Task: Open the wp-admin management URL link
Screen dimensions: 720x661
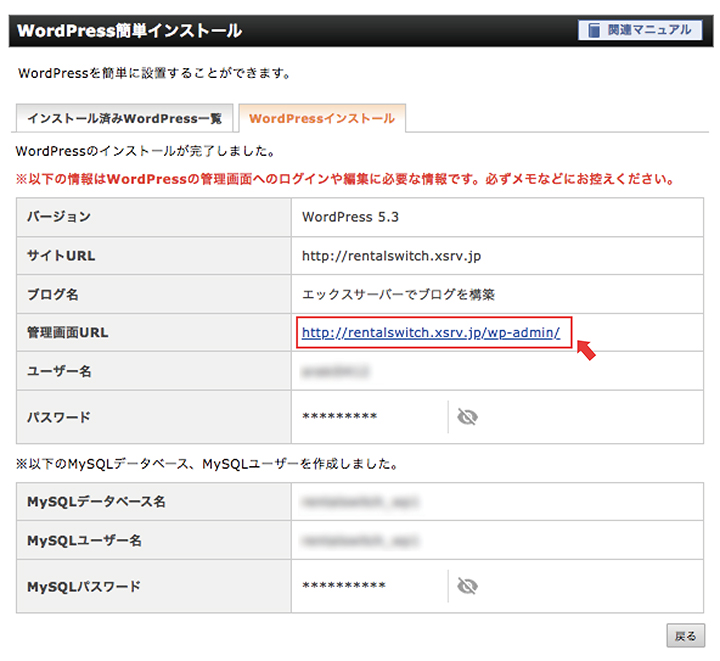Action: coord(431,332)
